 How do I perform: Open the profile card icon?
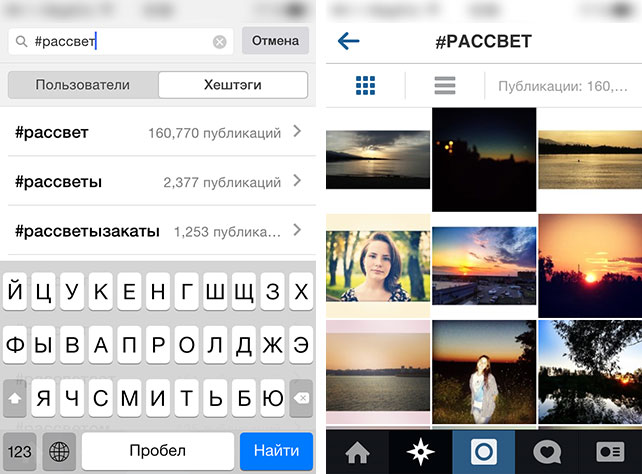[610, 452]
